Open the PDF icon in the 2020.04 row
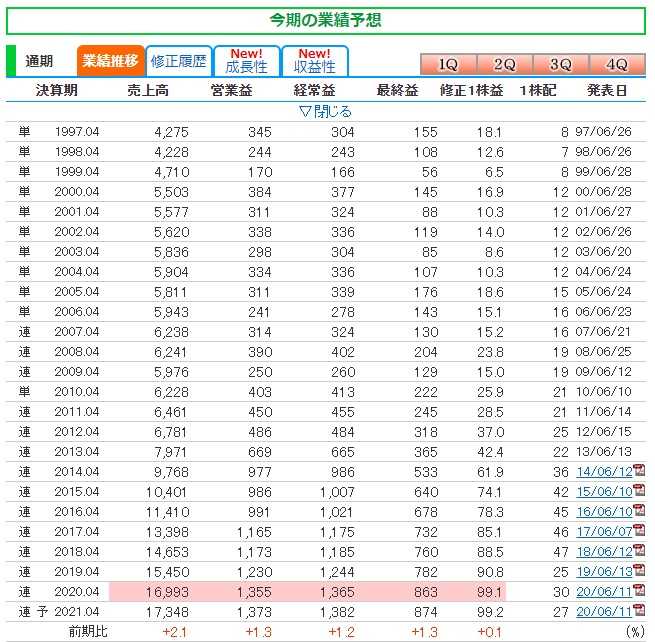The image size is (655, 642). tap(639, 590)
